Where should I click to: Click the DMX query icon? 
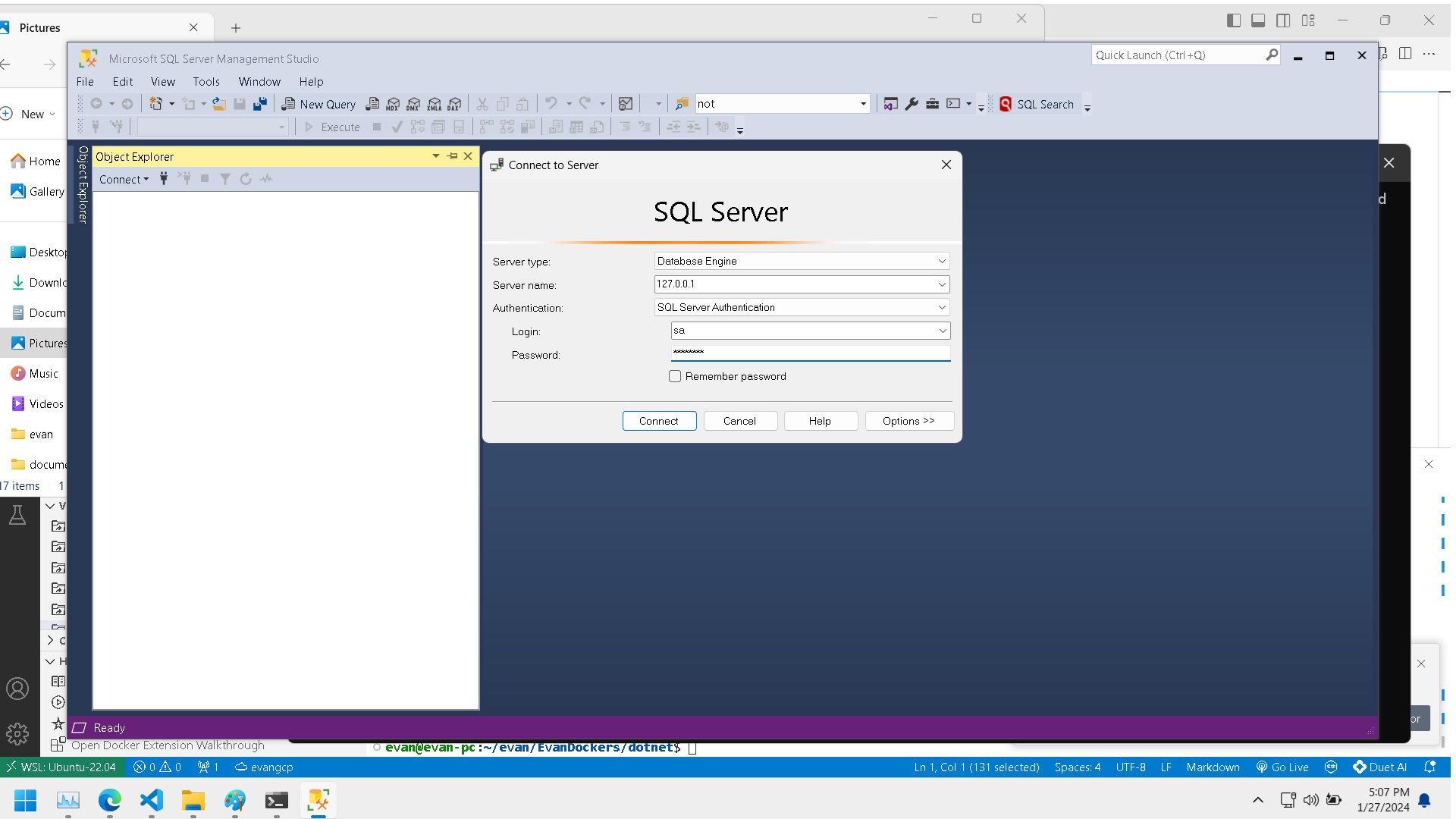point(413,104)
